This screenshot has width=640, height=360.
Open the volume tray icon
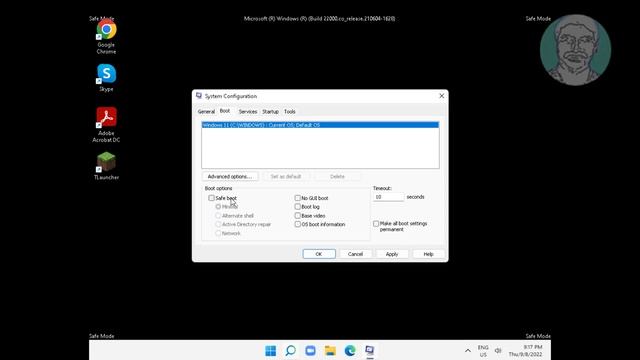pos(498,351)
